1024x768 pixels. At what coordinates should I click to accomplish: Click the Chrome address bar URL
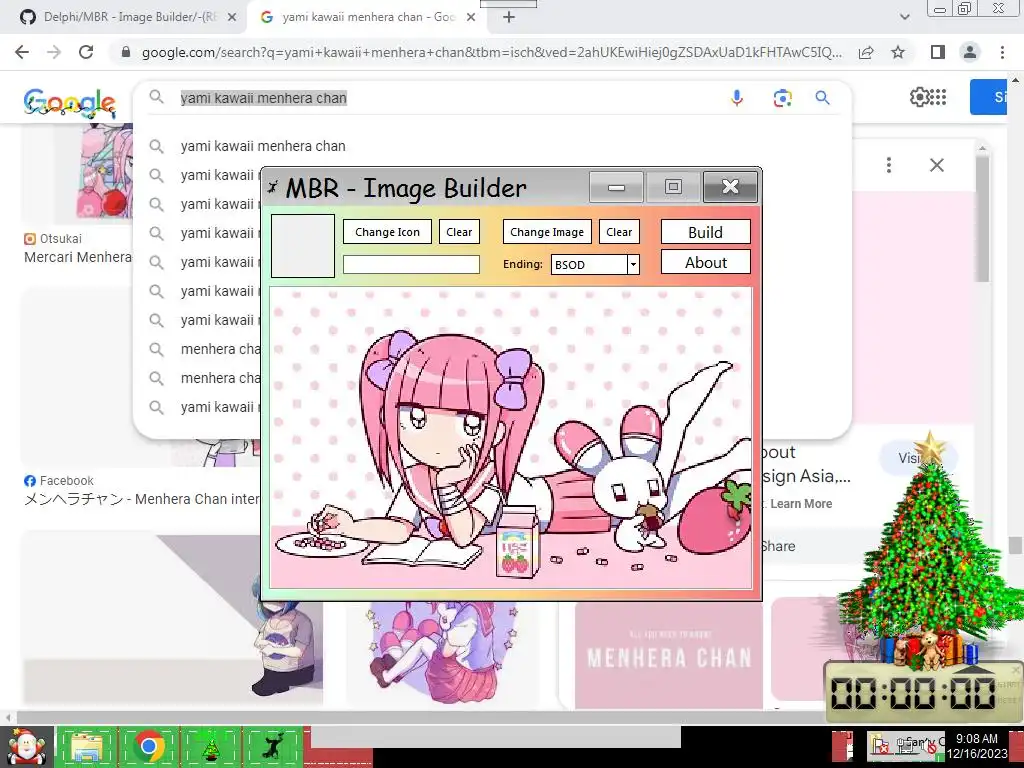[x=491, y=52]
